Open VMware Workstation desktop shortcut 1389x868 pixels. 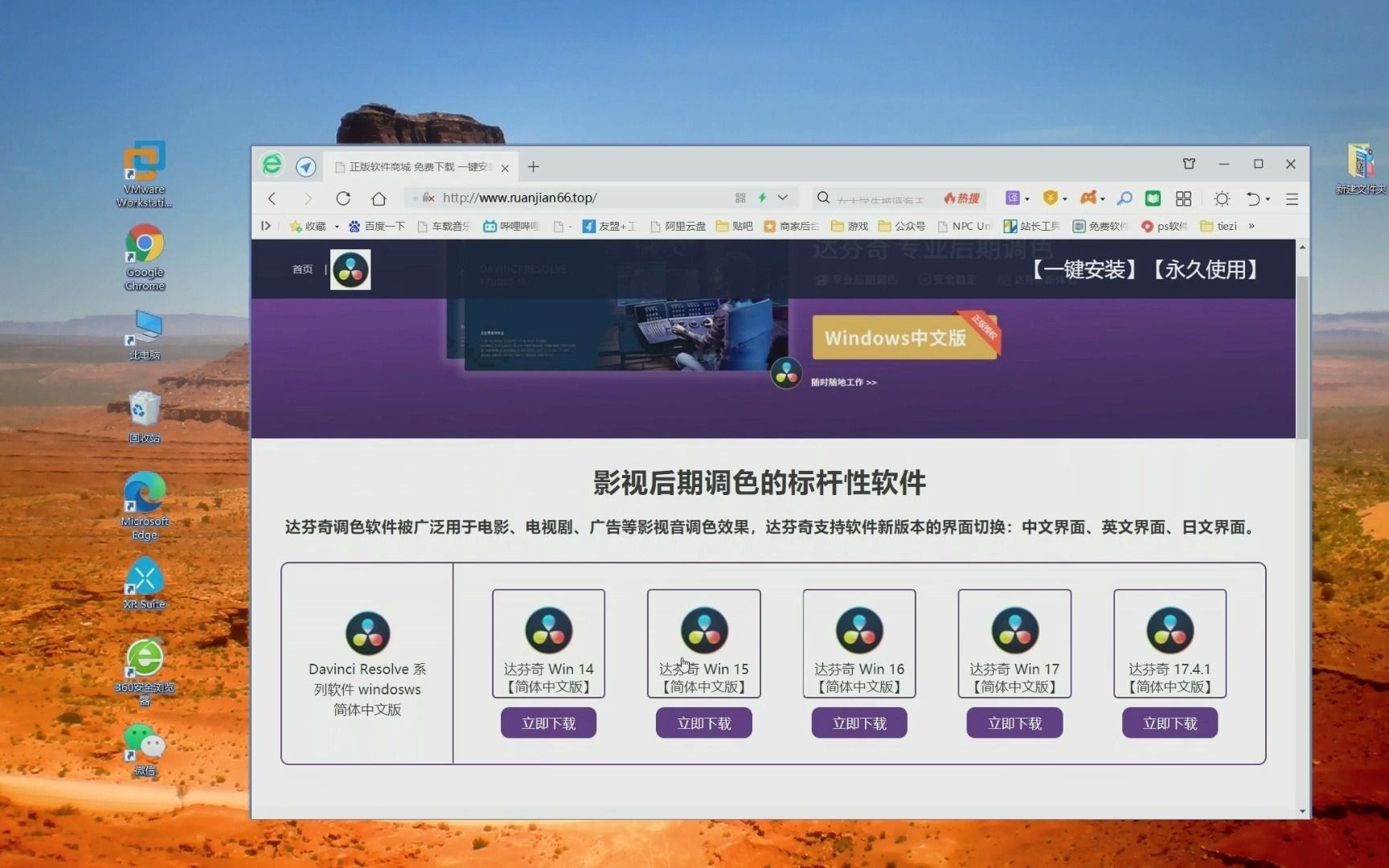point(145,174)
